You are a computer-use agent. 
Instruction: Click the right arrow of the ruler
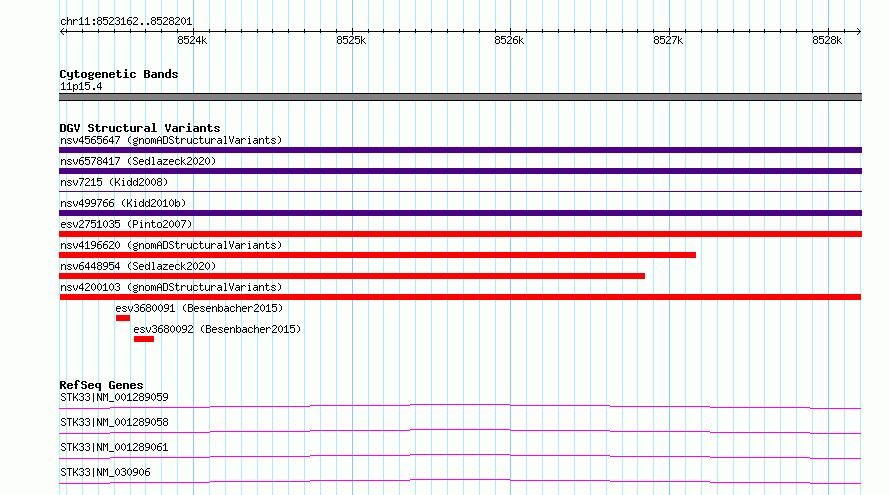(858, 31)
